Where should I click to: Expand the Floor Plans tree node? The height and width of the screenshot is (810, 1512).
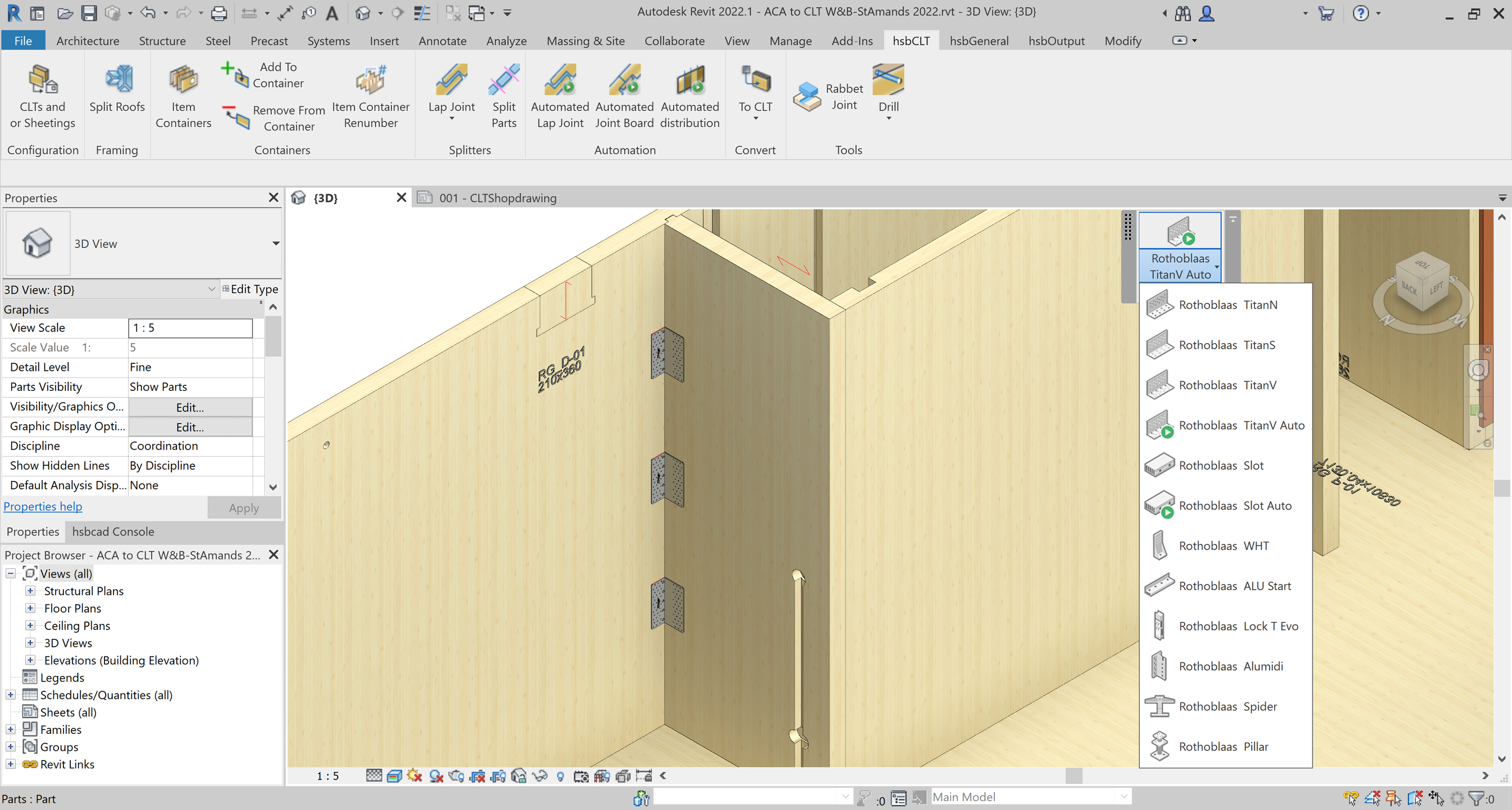(x=30, y=608)
